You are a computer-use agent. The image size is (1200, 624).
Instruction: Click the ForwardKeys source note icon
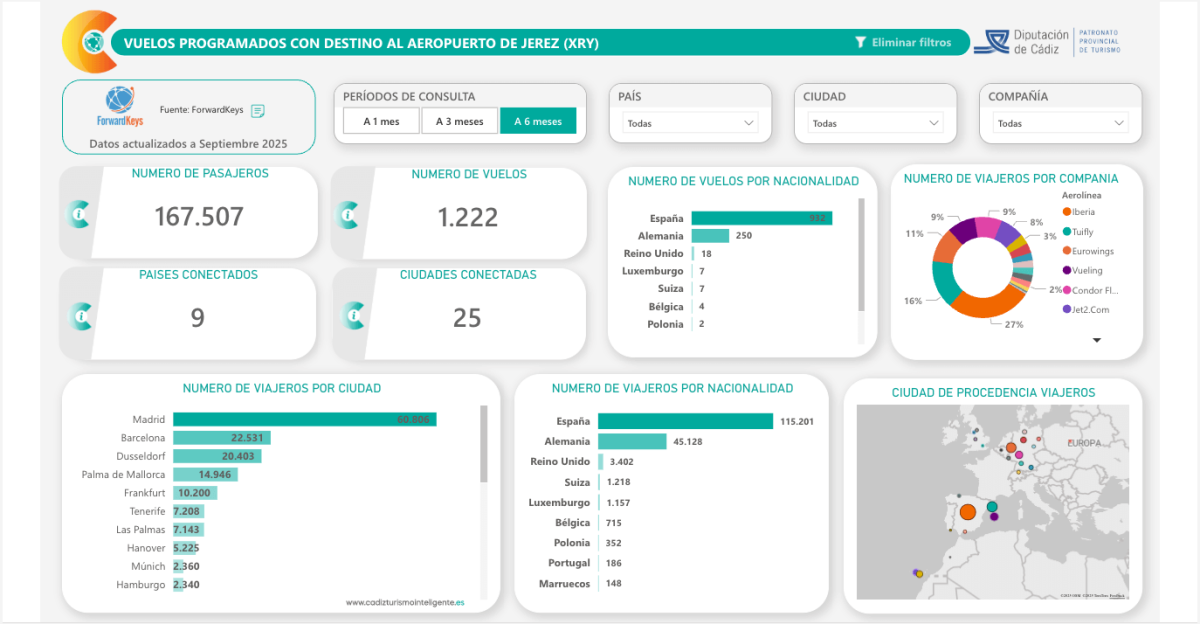pyautogui.click(x=257, y=110)
